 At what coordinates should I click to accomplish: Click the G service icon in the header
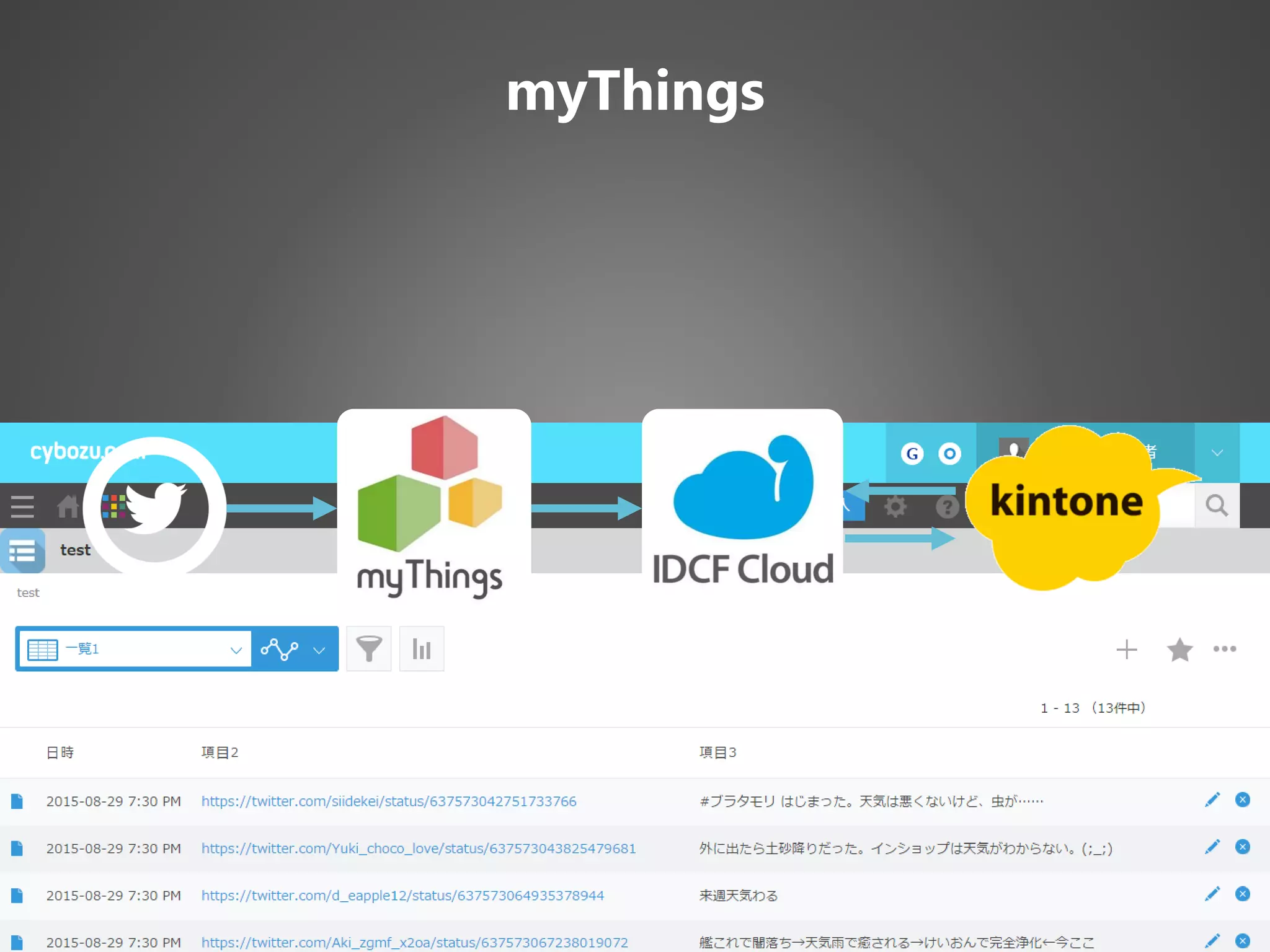click(912, 454)
